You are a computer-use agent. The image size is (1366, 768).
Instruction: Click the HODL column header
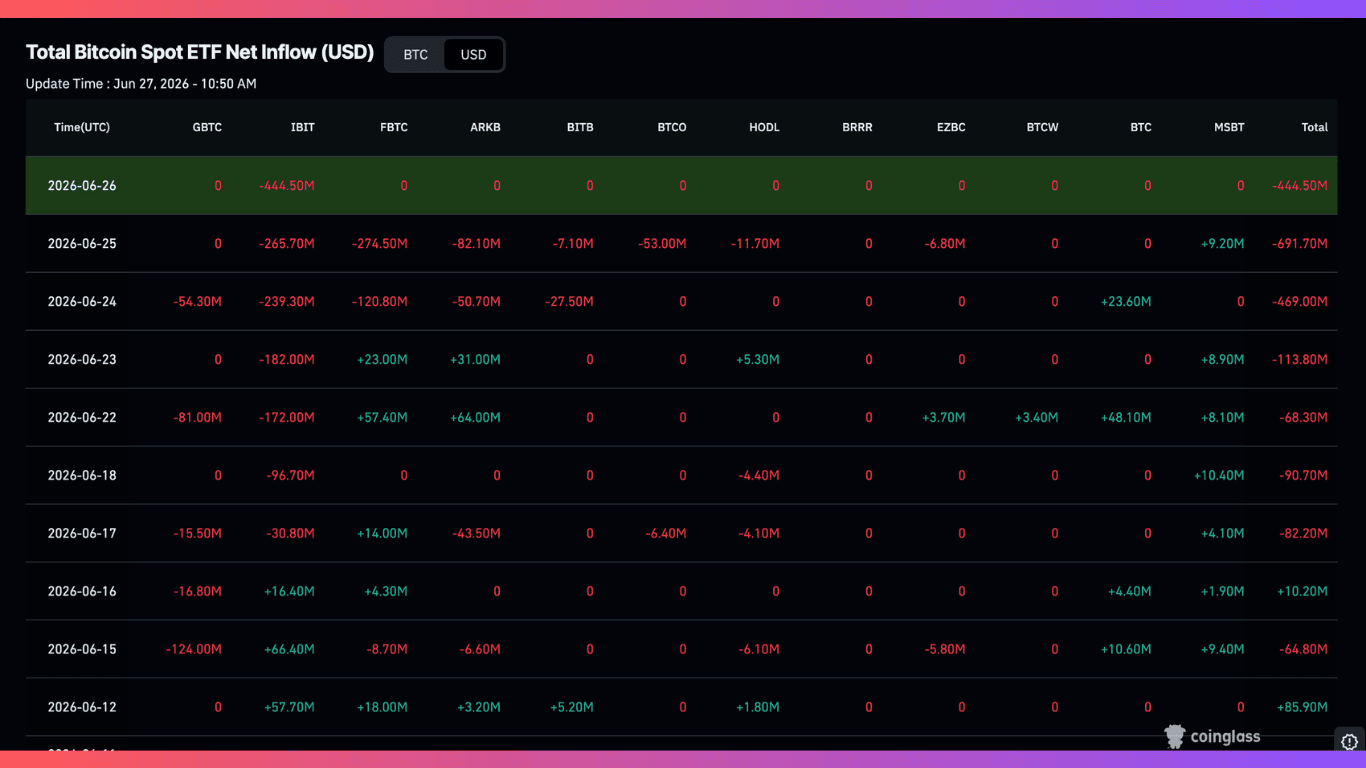[764, 127]
